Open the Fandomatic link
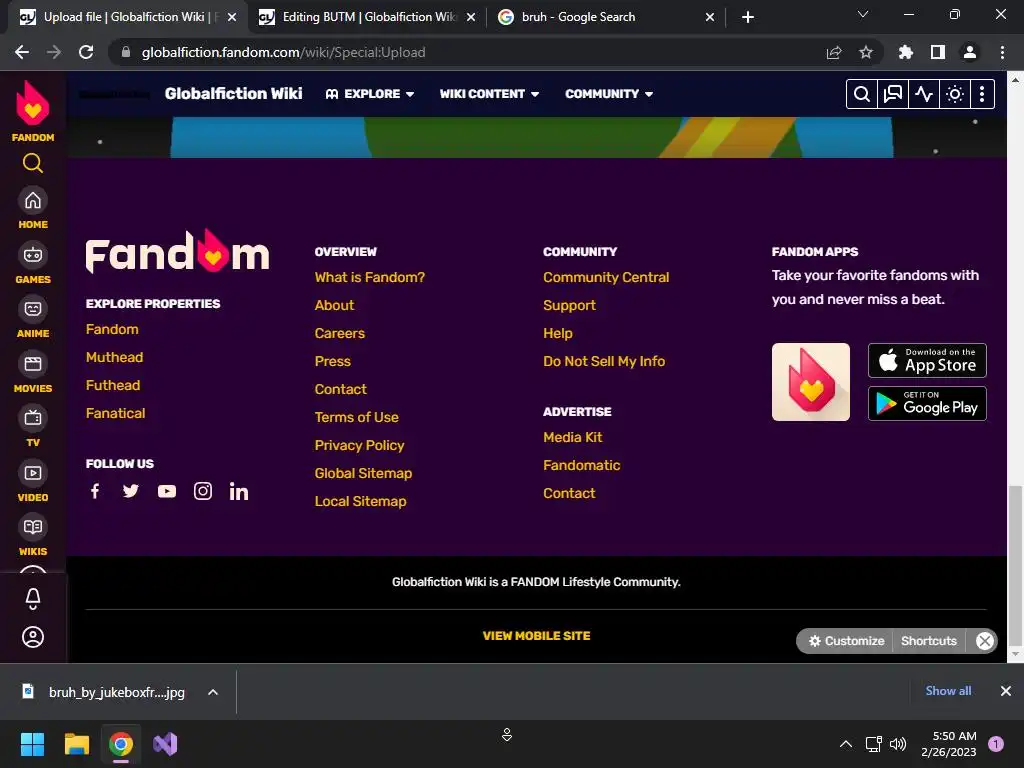Screen dimensions: 1024x768 582,466
